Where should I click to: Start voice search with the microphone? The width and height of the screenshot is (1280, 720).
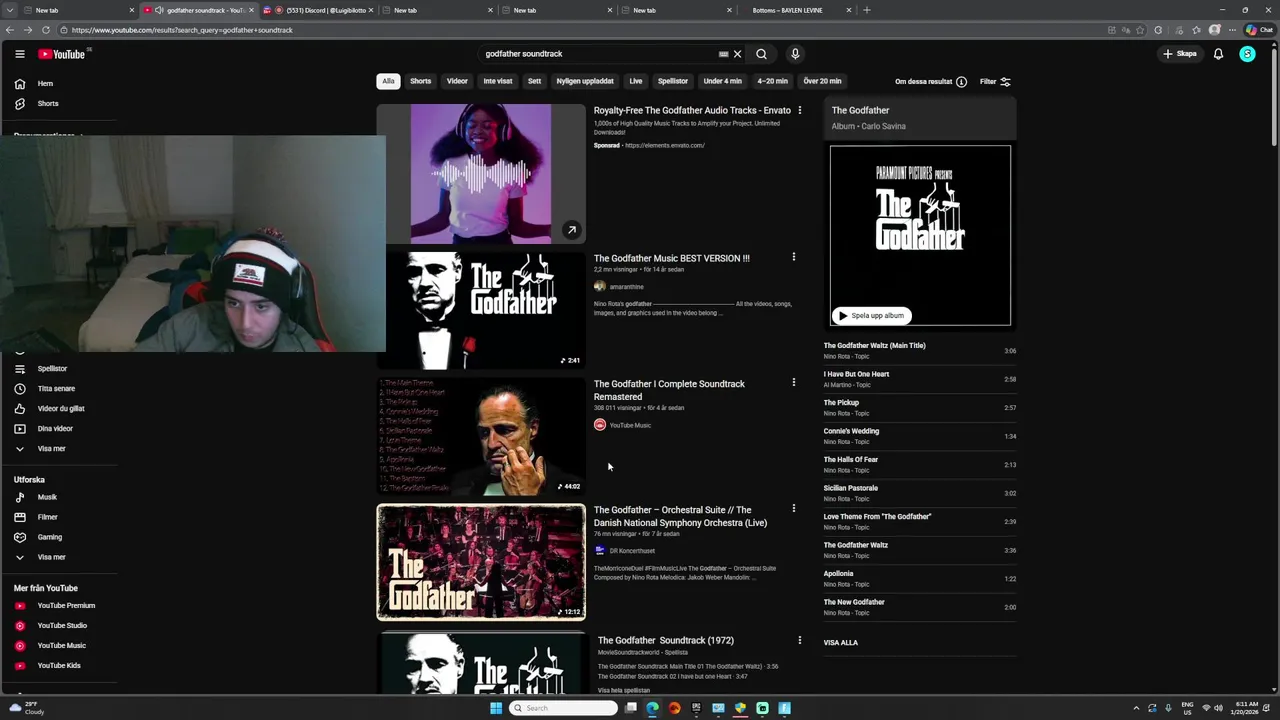pos(795,54)
